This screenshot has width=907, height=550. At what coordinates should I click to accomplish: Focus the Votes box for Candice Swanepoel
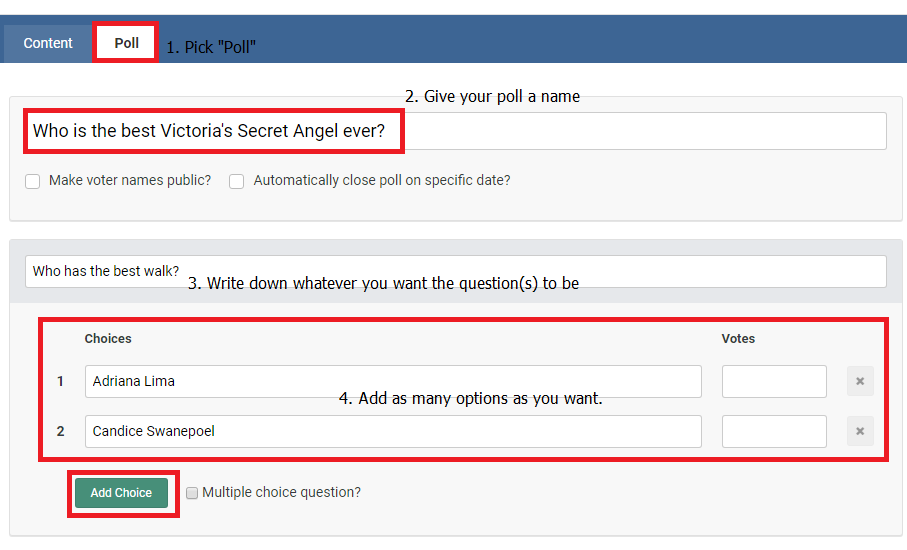774,431
